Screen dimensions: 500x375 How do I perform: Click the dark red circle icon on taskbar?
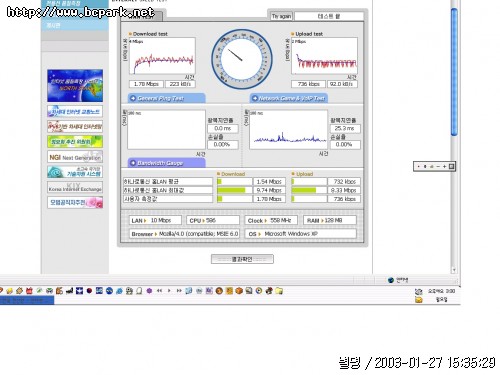point(89,291)
